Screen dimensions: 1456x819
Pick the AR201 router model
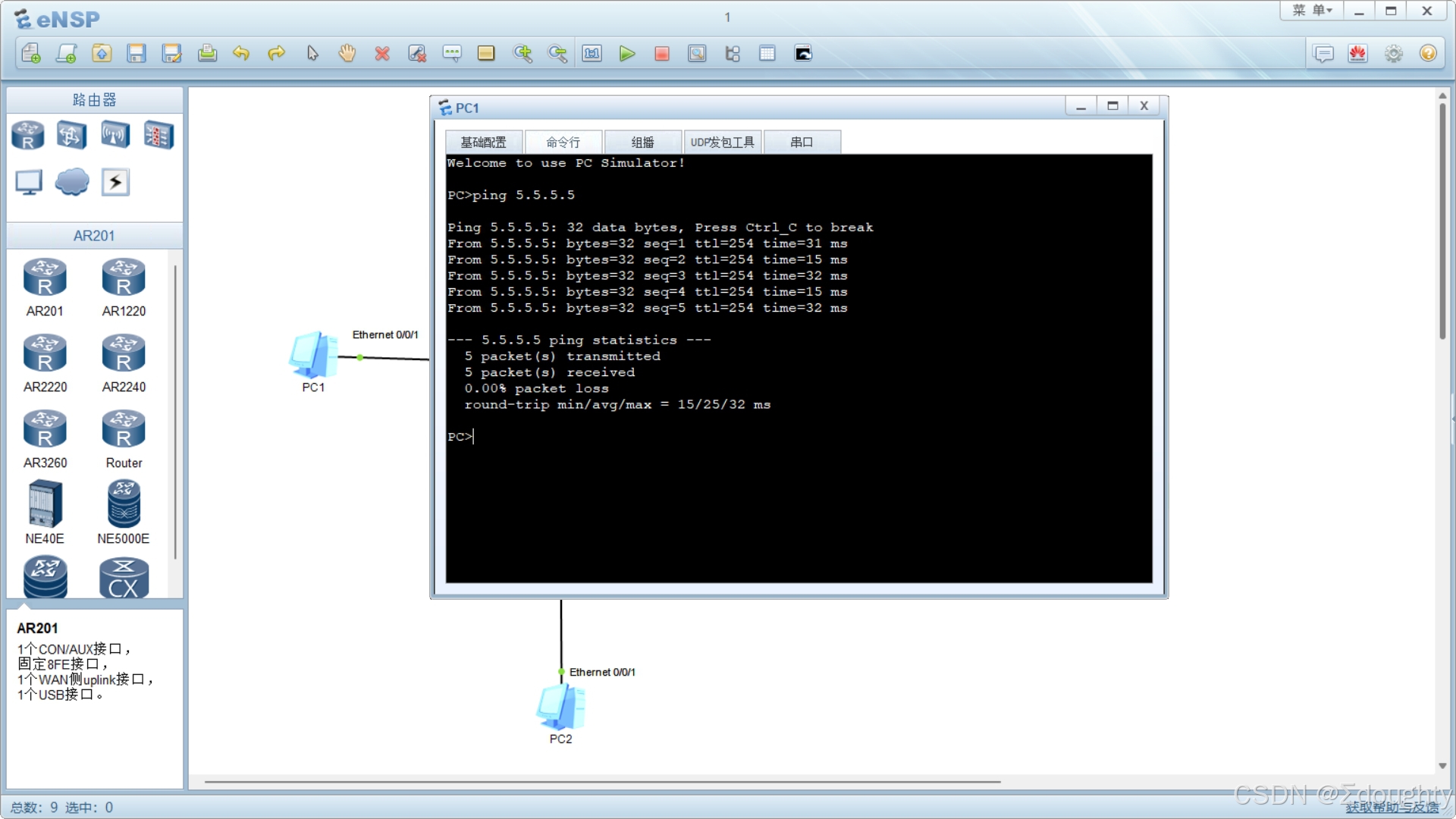pyautogui.click(x=45, y=287)
